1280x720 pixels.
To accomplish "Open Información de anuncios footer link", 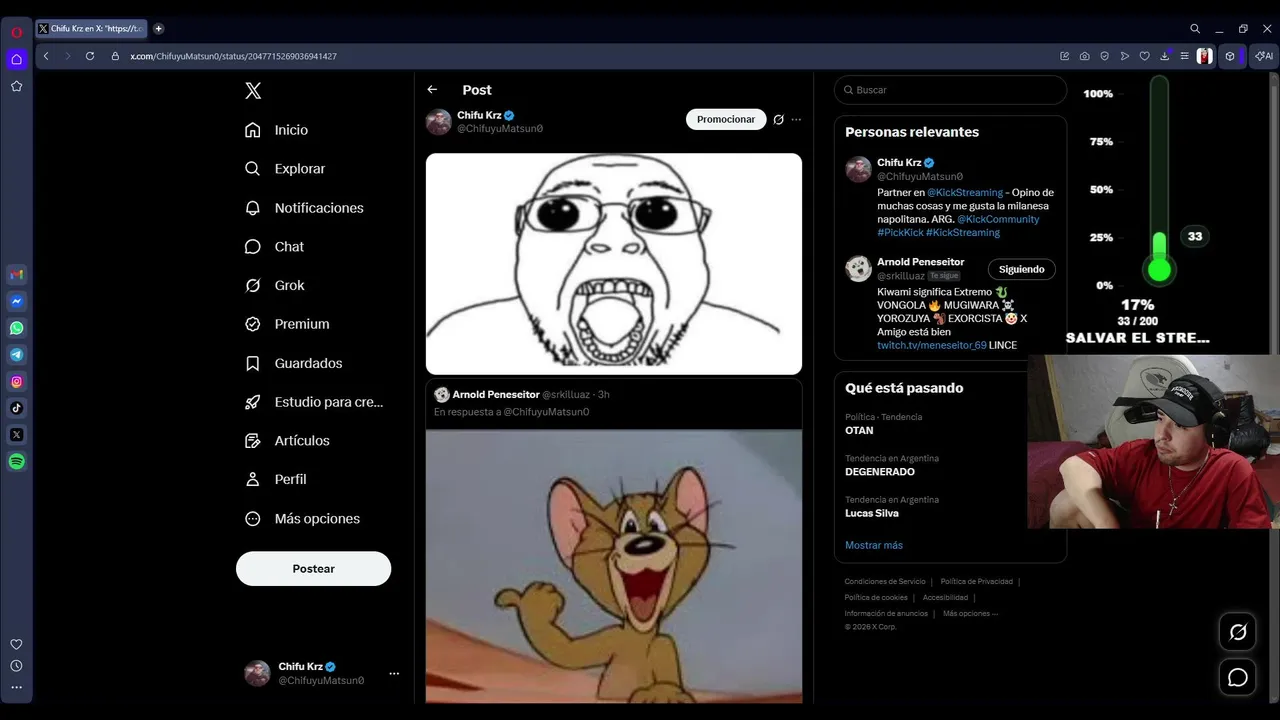I will pyautogui.click(x=886, y=614).
